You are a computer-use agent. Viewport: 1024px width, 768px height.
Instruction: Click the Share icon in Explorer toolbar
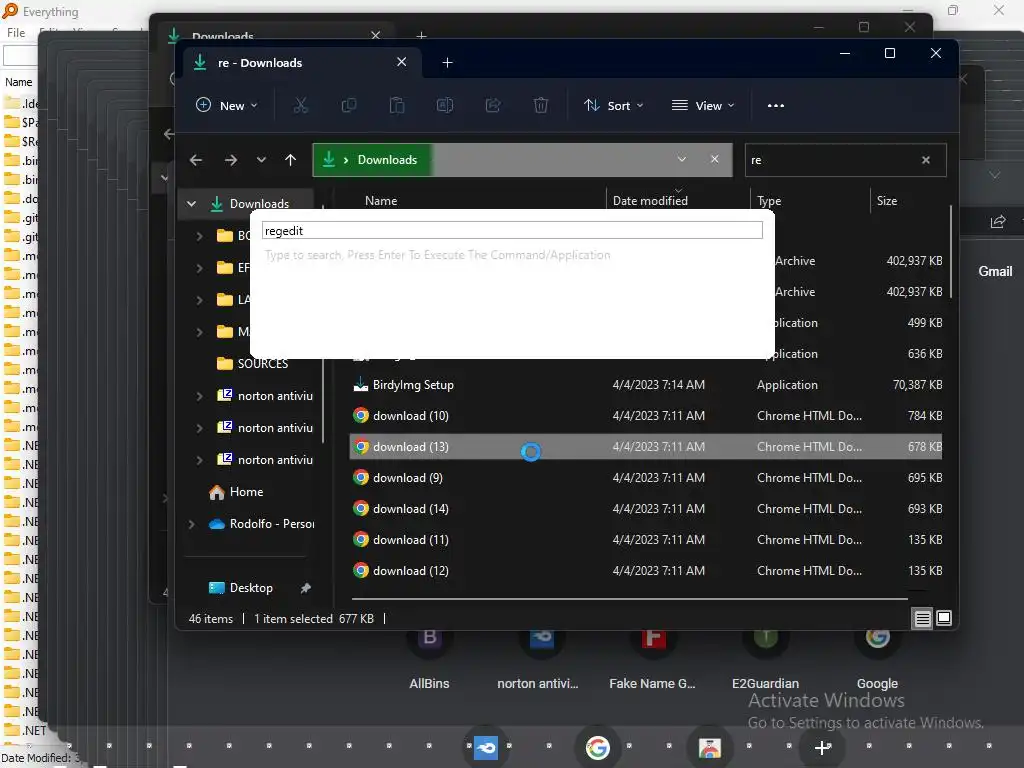(493, 105)
